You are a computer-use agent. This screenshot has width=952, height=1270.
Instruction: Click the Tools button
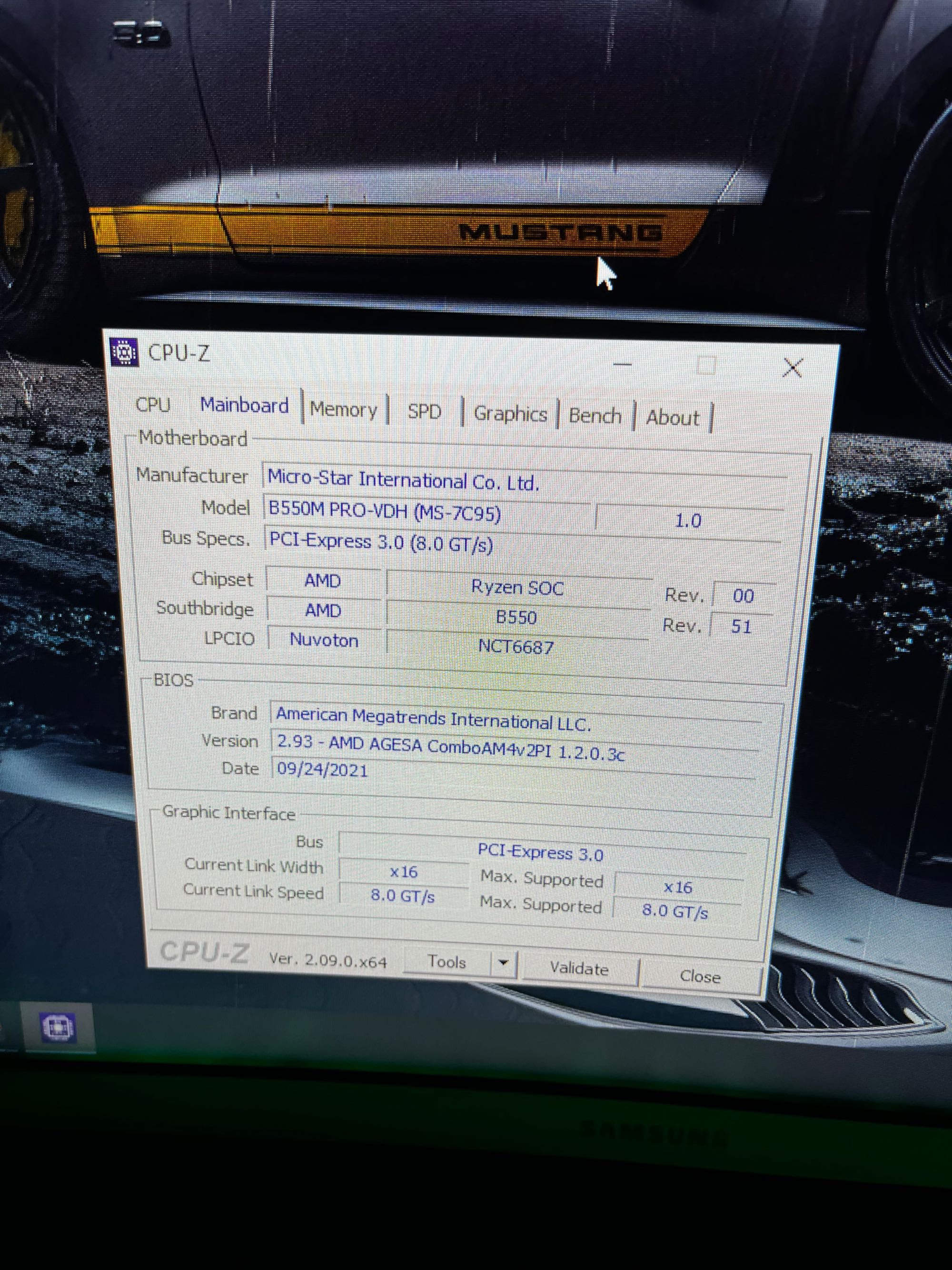coord(446,962)
